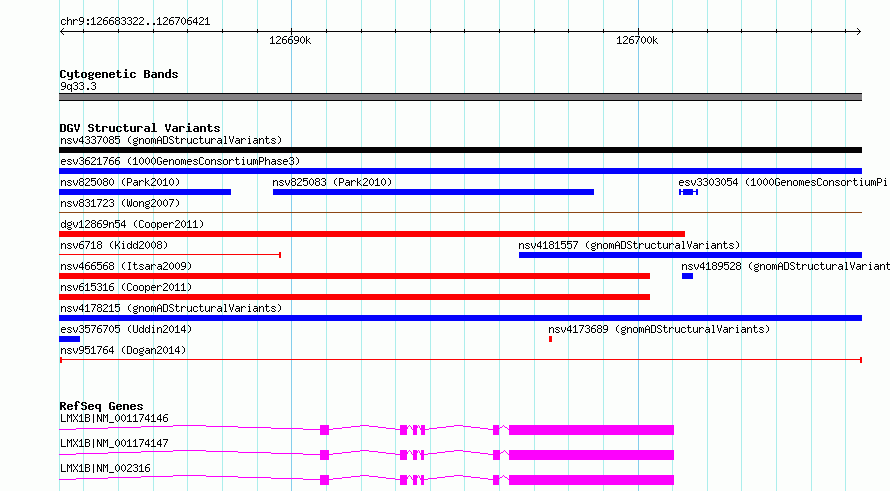Open variant label nsv466568 (Itsara2009)
The width and height of the screenshot is (890, 491).
126,266
